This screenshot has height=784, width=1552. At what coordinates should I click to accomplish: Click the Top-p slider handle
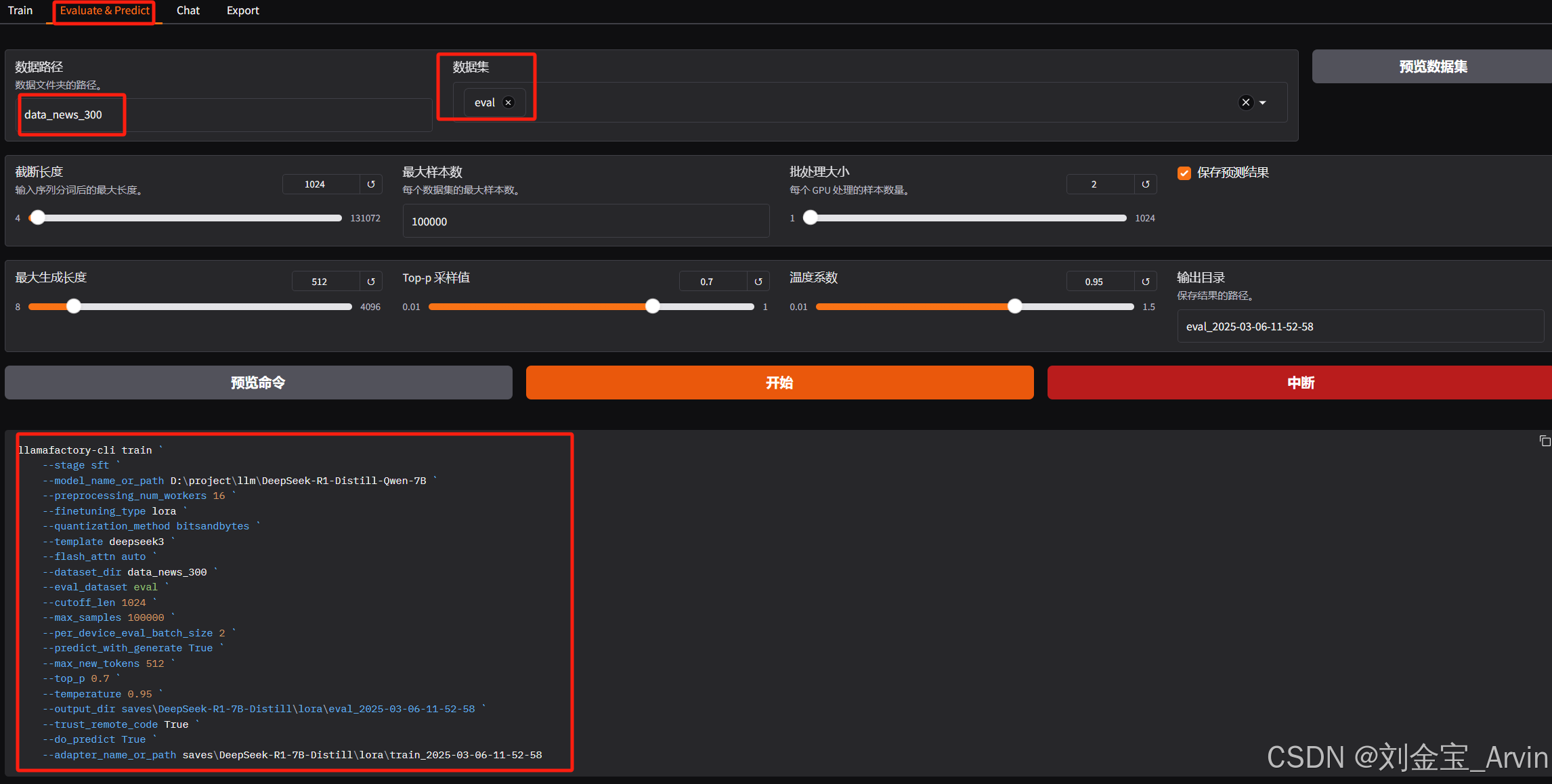tap(653, 307)
